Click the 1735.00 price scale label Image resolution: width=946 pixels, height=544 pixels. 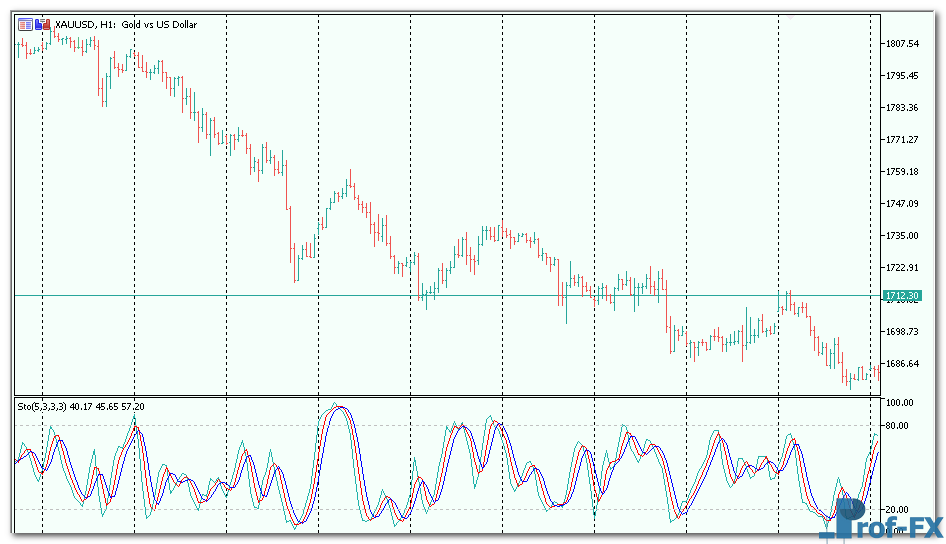(902, 236)
